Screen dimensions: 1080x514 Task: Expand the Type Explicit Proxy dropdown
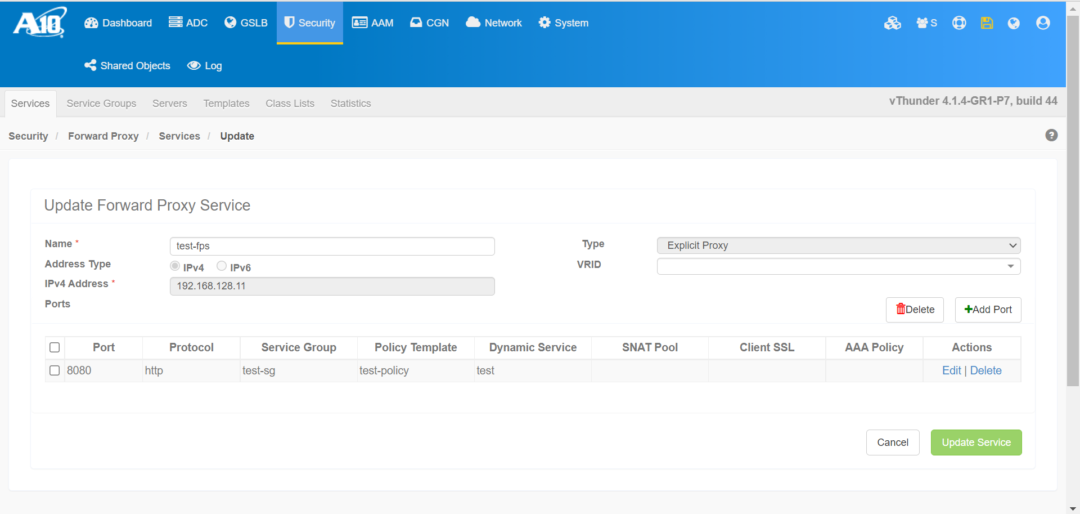838,245
